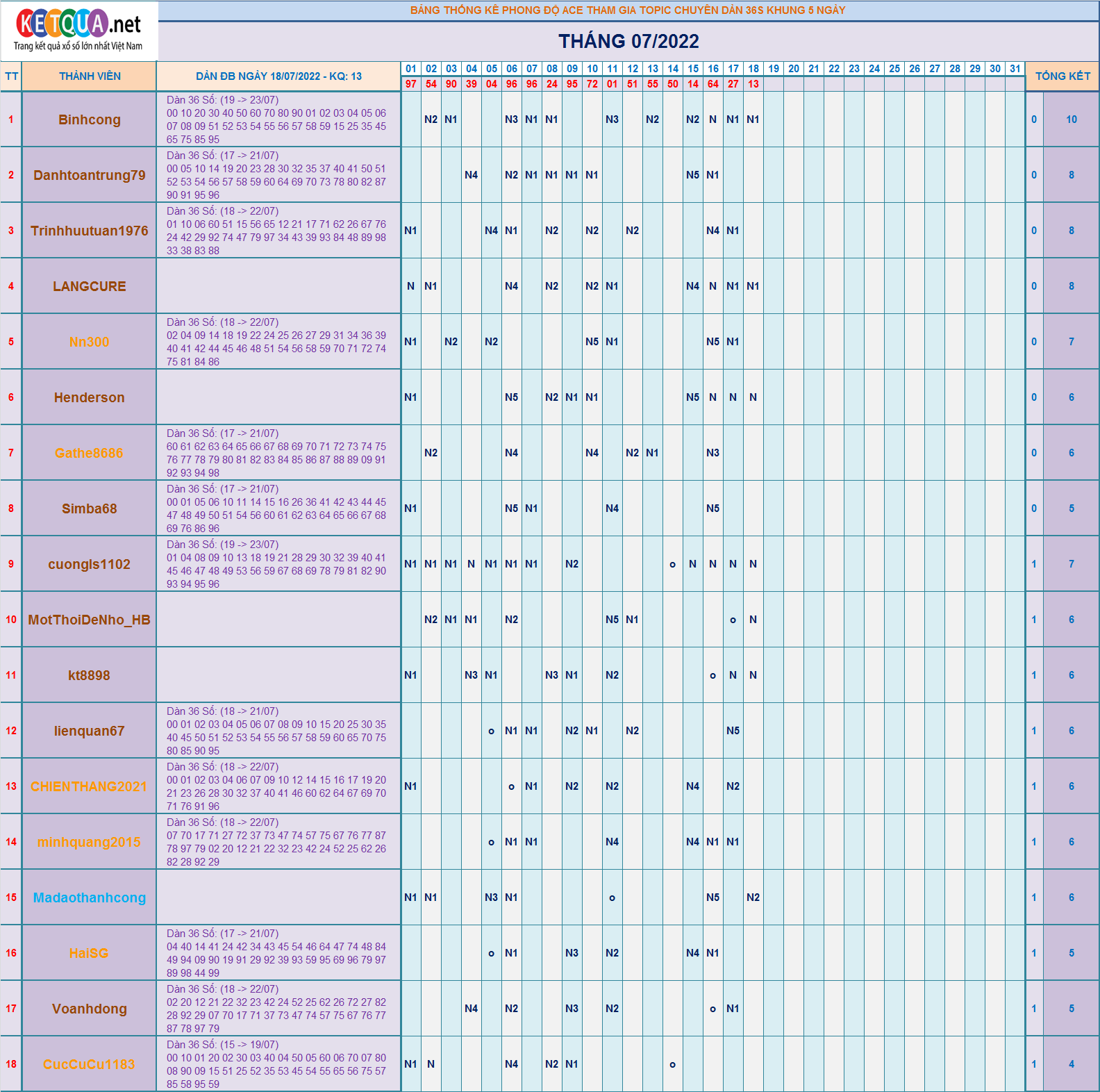Select member name Danhtoantrung79
This screenshot has width=1100, height=1092.
[90, 175]
